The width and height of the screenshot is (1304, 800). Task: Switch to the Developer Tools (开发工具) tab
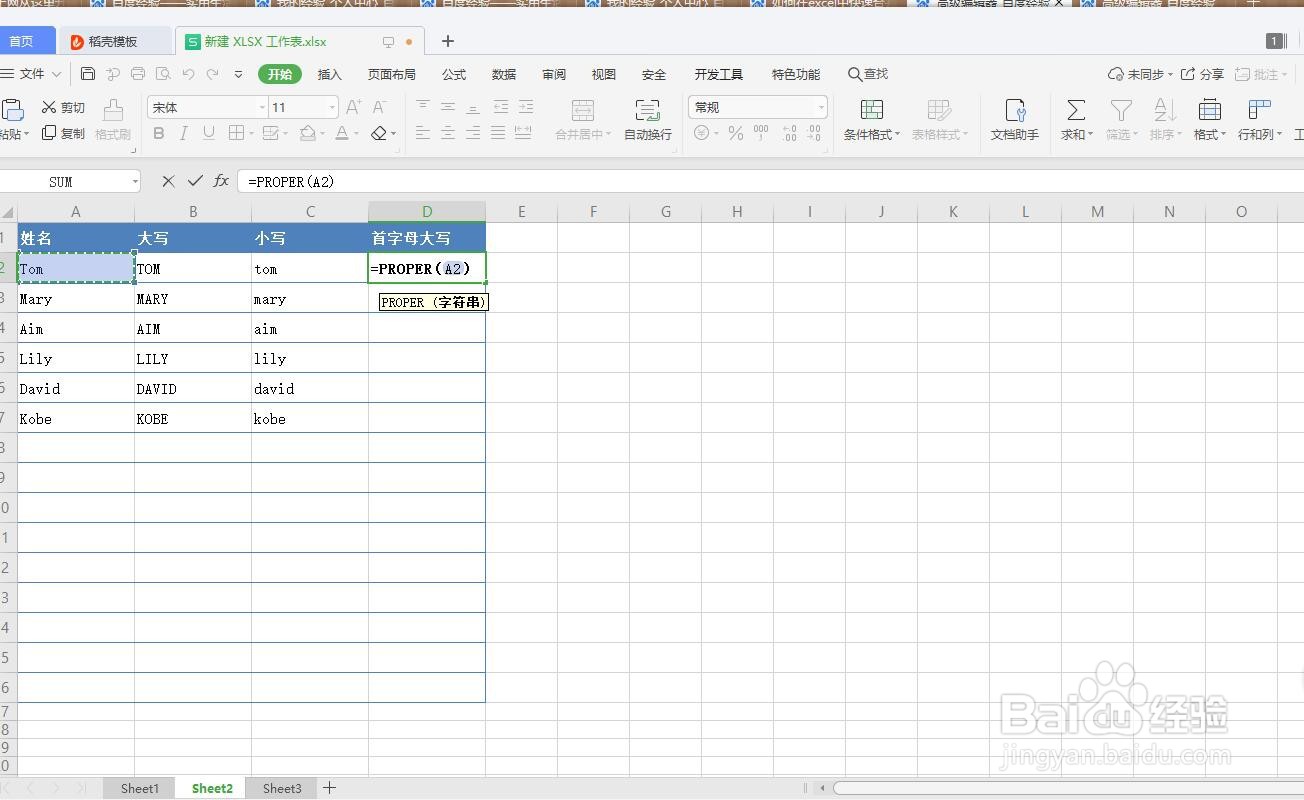tap(719, 74)
